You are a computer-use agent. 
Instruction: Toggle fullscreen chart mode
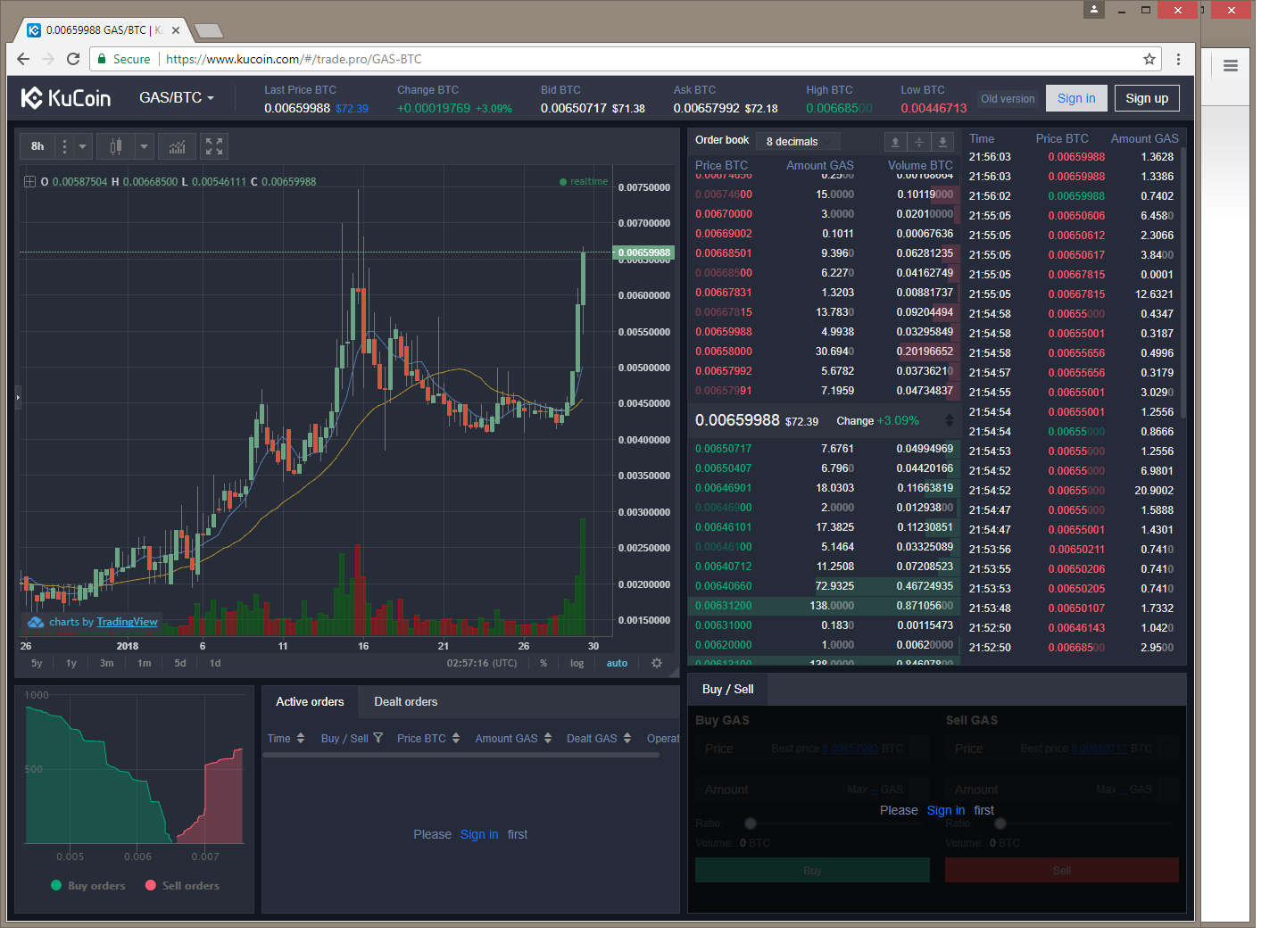coord(214,146)
